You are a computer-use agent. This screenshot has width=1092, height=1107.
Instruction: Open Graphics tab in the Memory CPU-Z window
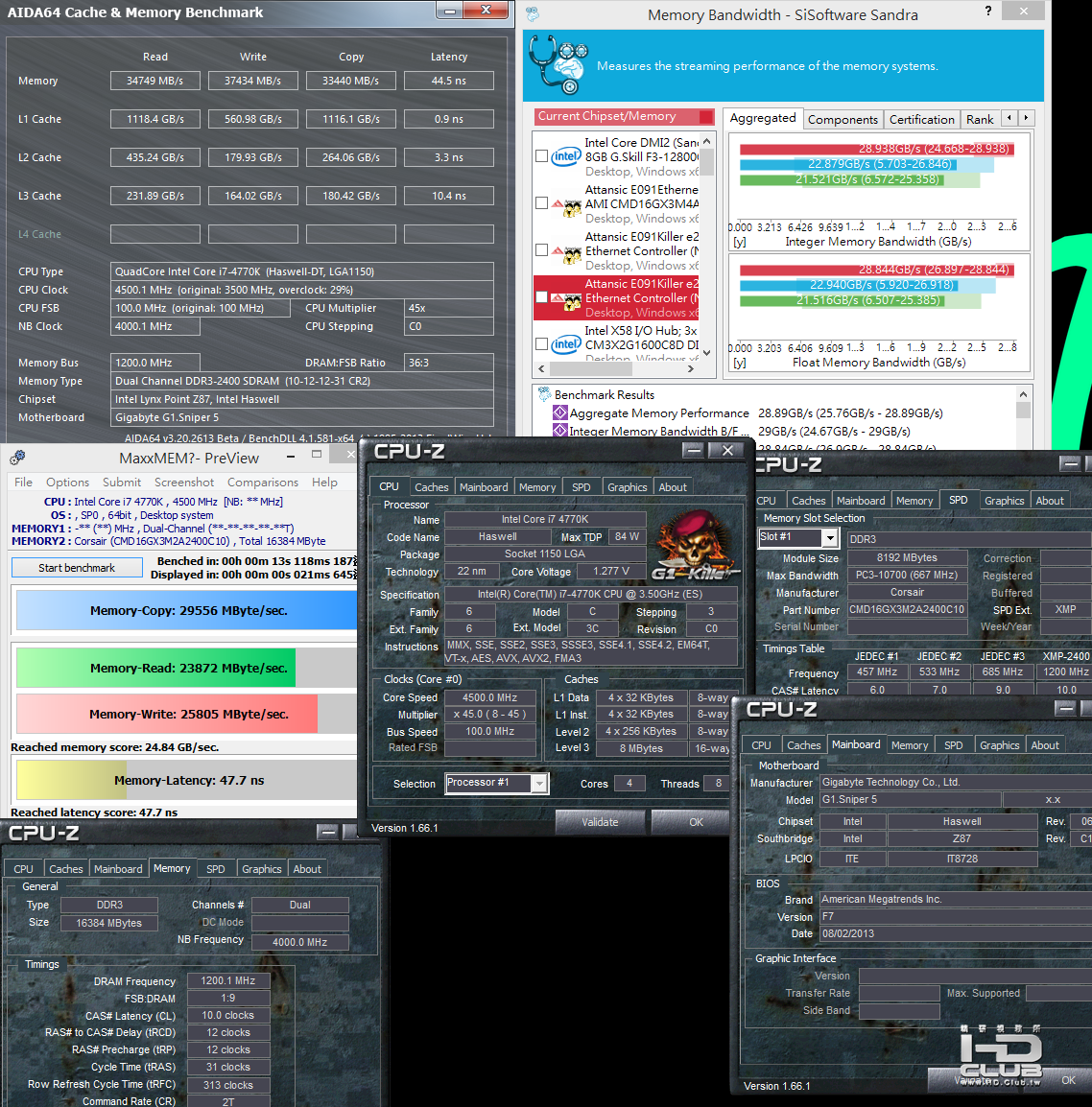tap(261, 869)
